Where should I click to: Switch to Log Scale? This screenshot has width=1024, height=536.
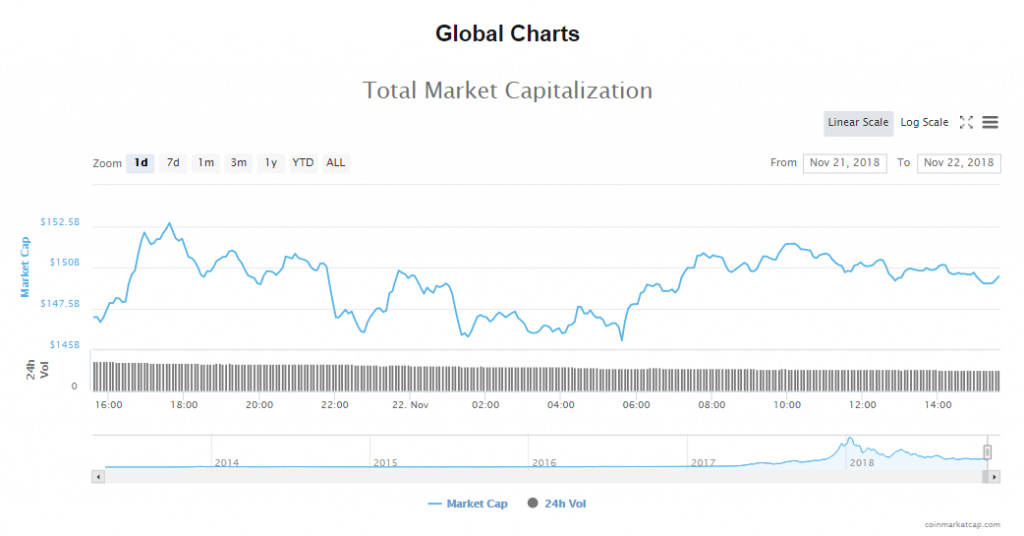pyautogui.click(x=924, y=122)
